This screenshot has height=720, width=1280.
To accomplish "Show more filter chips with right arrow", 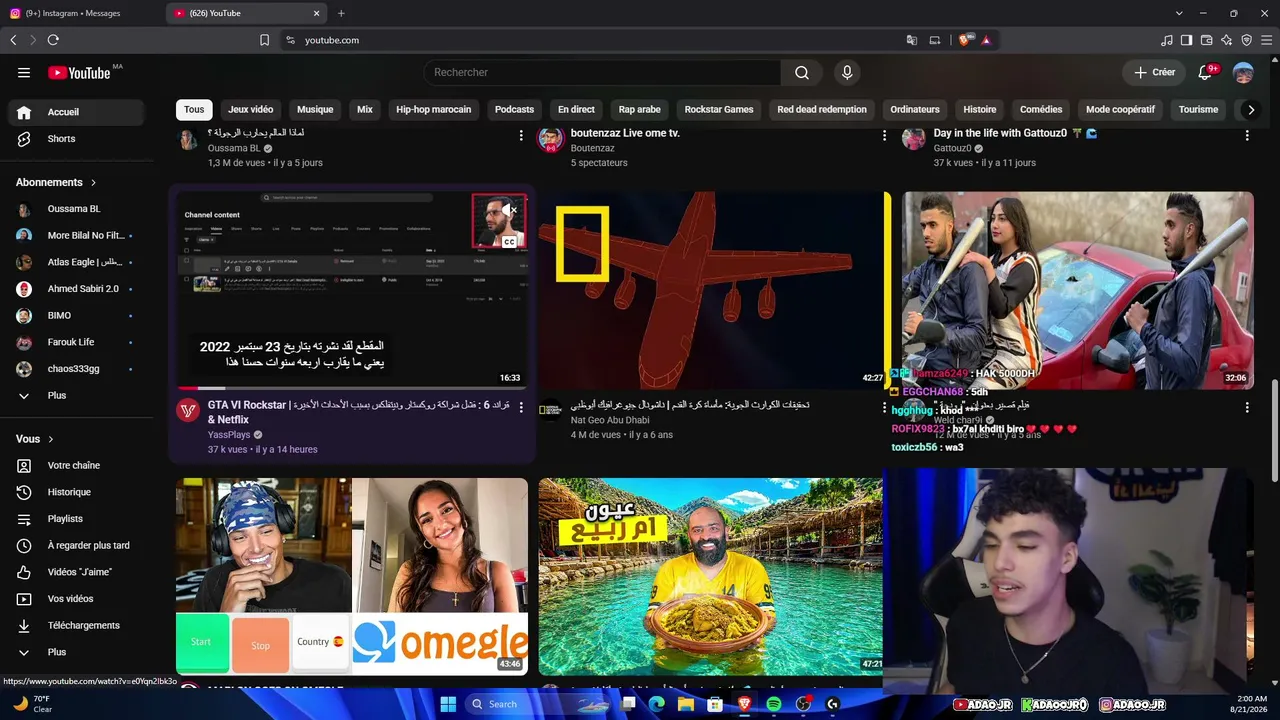I will tap(1251, 110).
